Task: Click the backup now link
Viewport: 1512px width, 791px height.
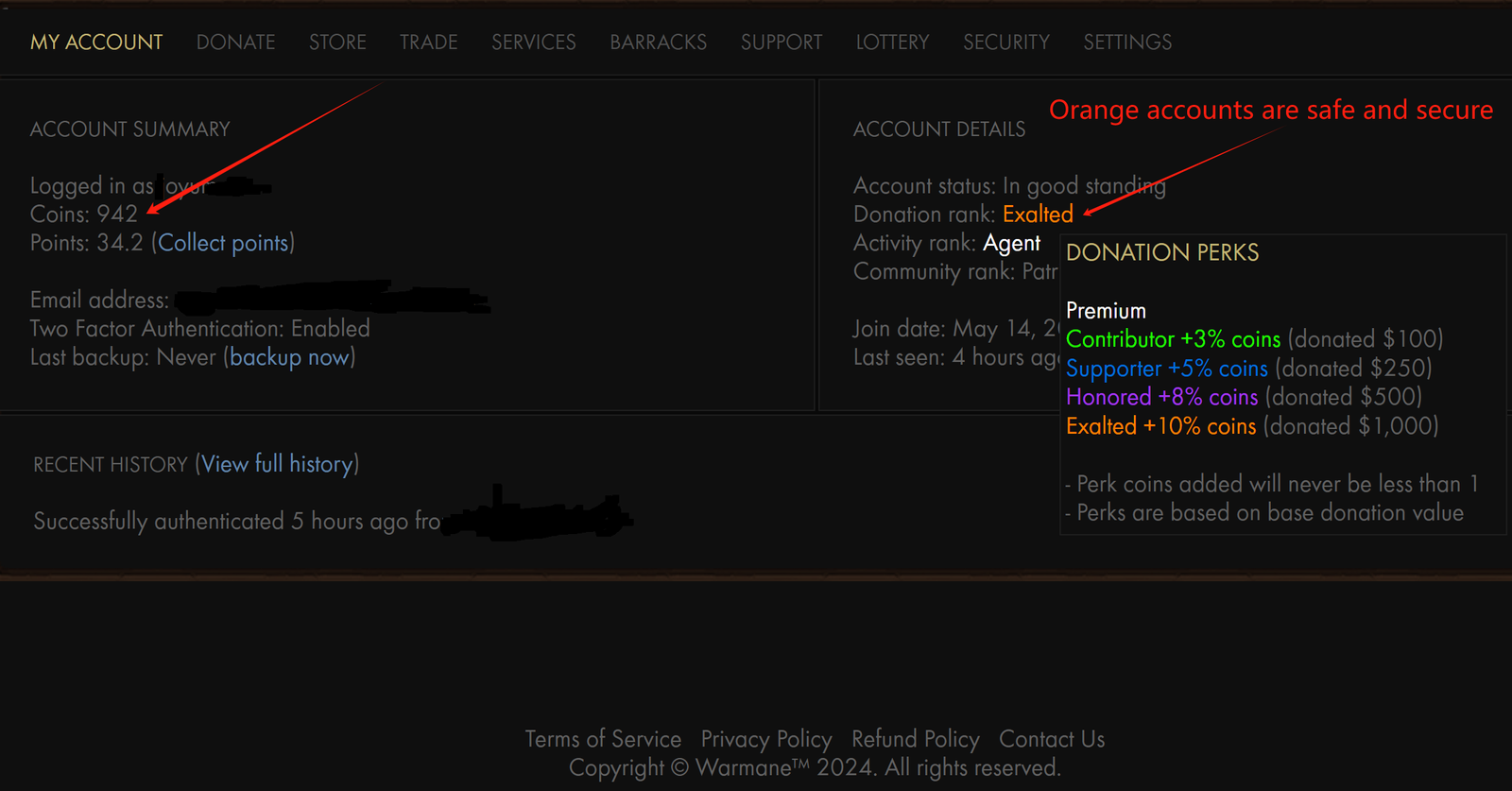Action: tap(289, 357)
